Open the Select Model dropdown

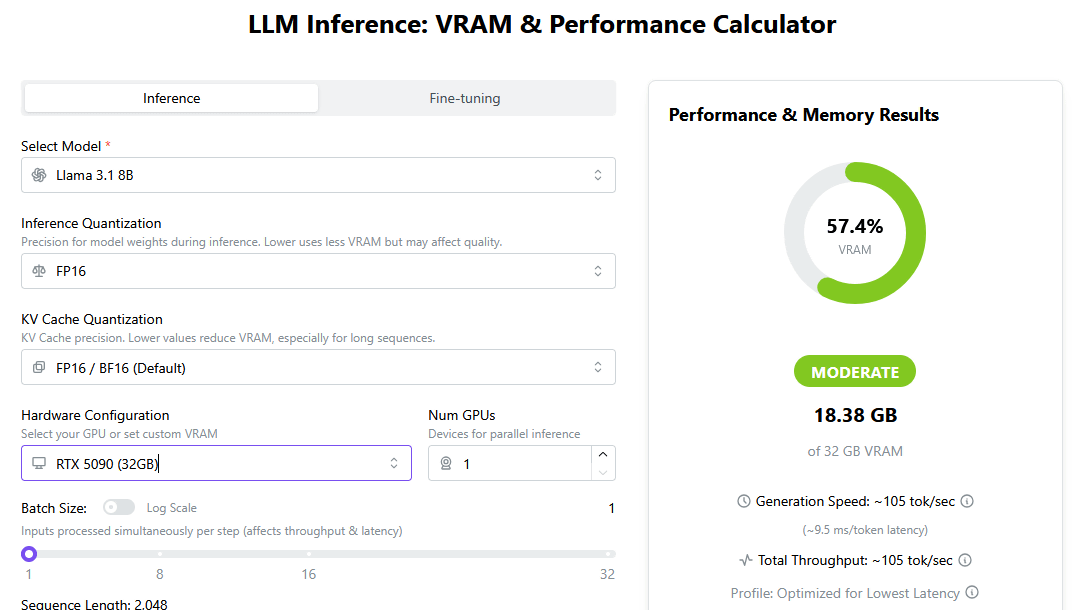(x=318, y=175)
